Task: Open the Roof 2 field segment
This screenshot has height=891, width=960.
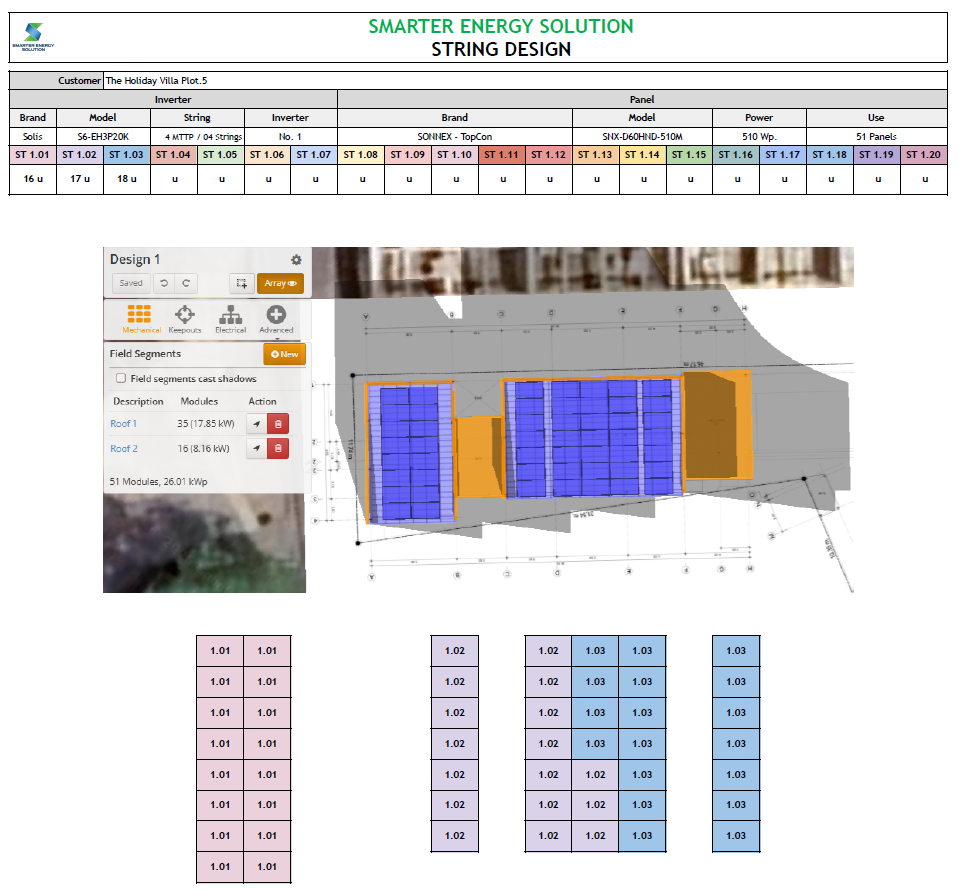Action: (x=124, y=449)
